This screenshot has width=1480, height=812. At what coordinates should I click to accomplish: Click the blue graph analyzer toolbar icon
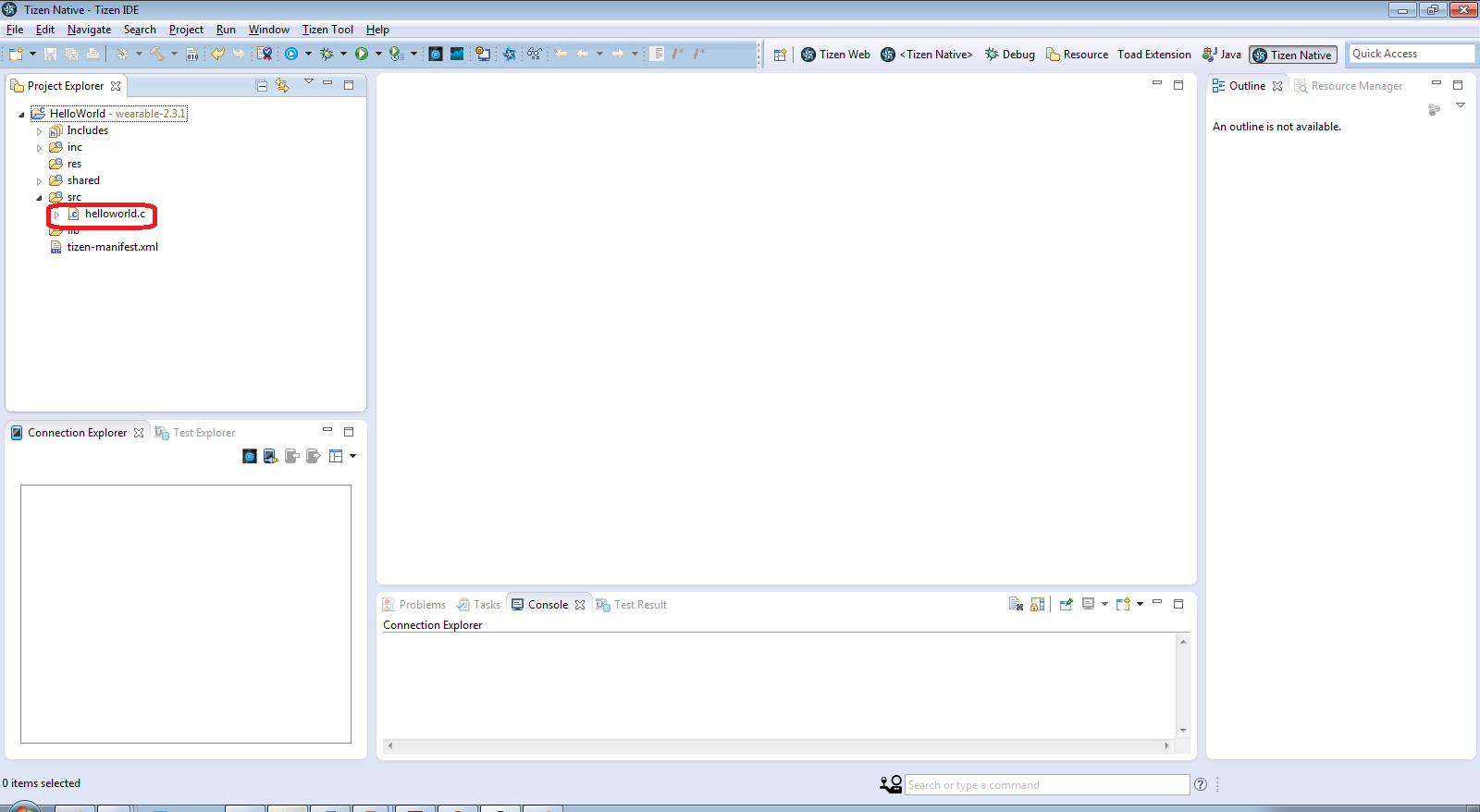[457, 54]
